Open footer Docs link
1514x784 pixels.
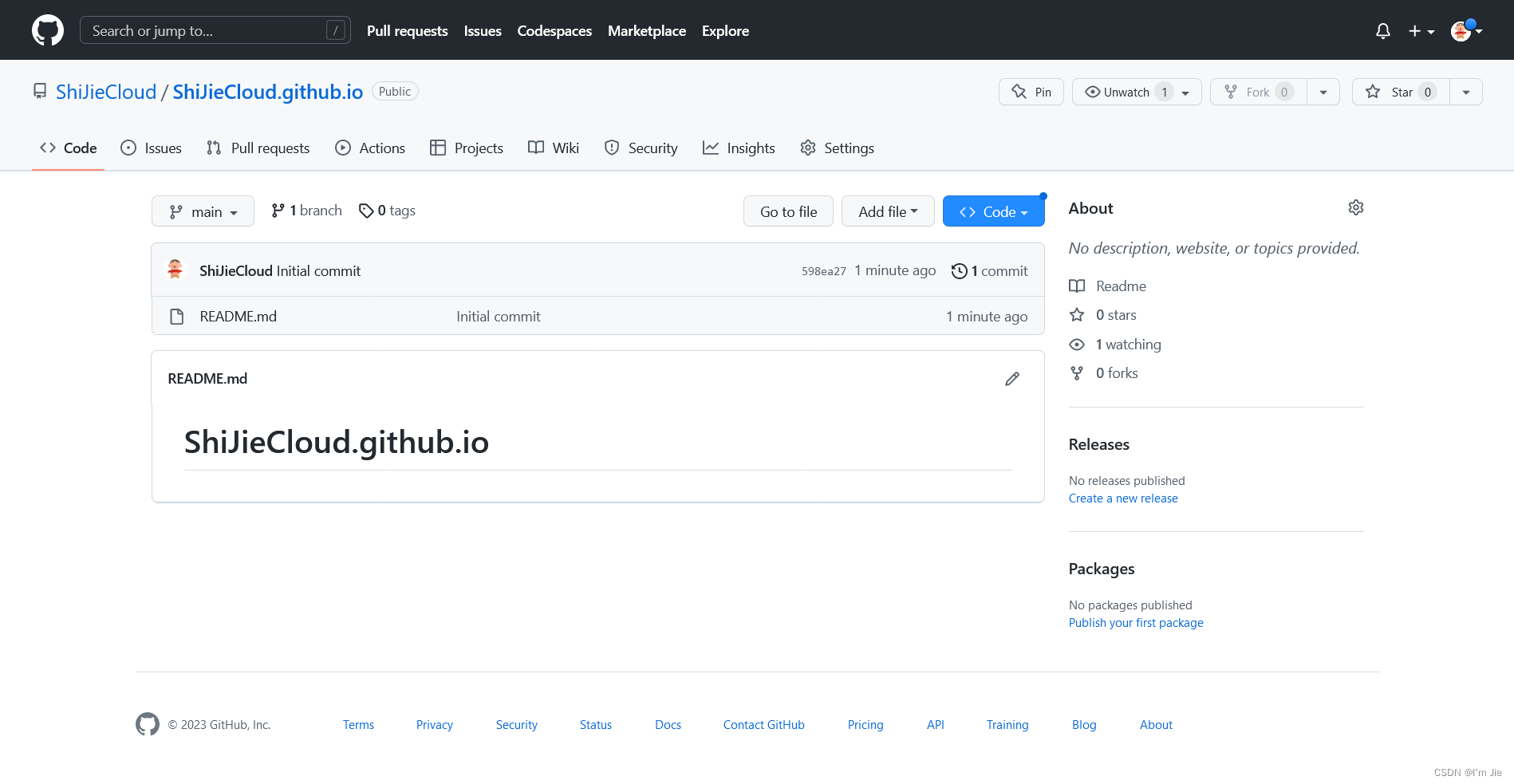[668, 725]
